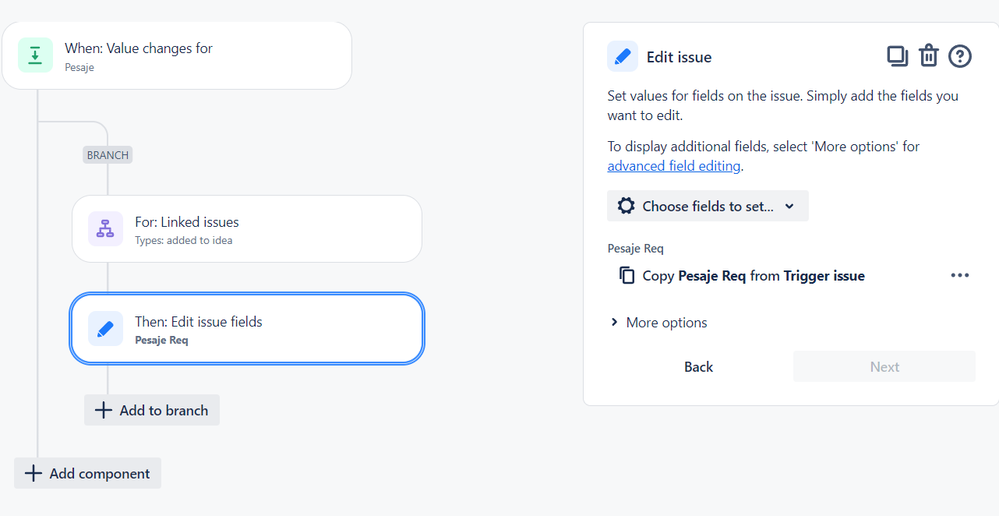Expand the More options section
The height and width of the screenshot is (516, 999).
659,322
